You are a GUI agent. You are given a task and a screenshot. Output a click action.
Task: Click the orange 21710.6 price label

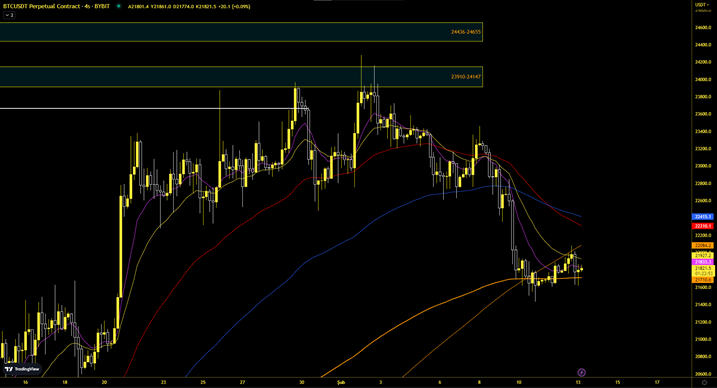pos(703,280)
